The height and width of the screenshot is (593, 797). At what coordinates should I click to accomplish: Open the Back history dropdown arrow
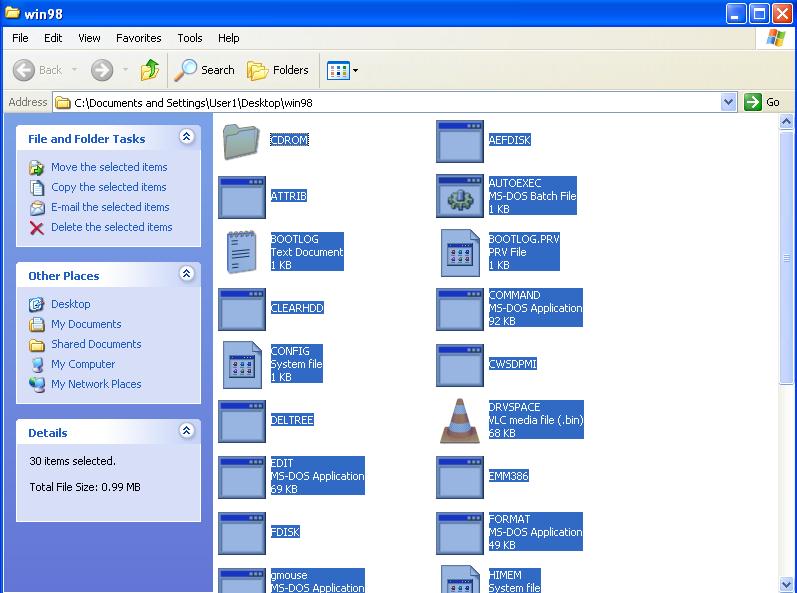[x=75, y=70]
